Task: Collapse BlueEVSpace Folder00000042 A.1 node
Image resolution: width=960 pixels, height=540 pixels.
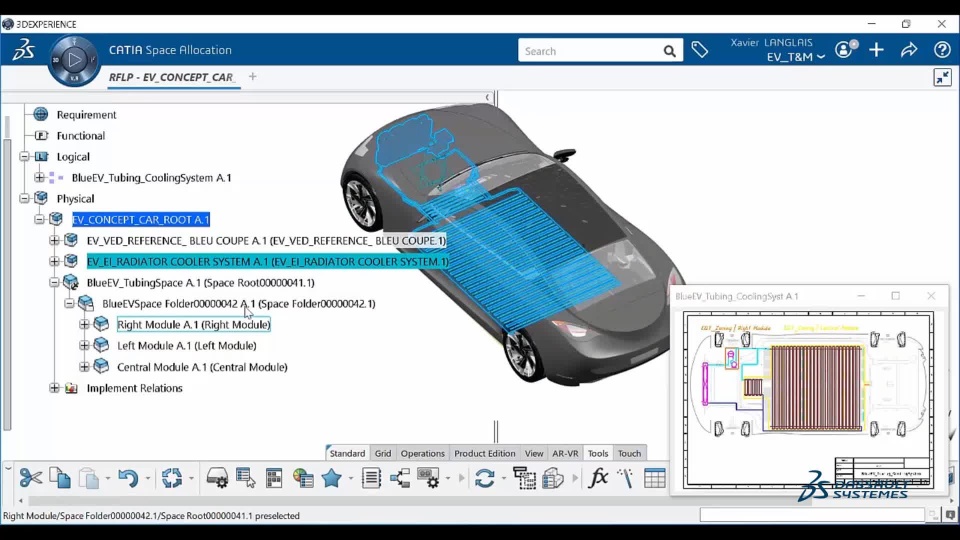Action: [69, 304]
